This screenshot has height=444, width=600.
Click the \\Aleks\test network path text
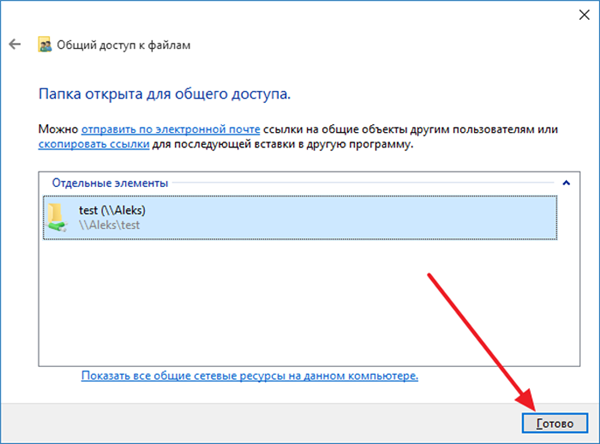coord(109,225)
